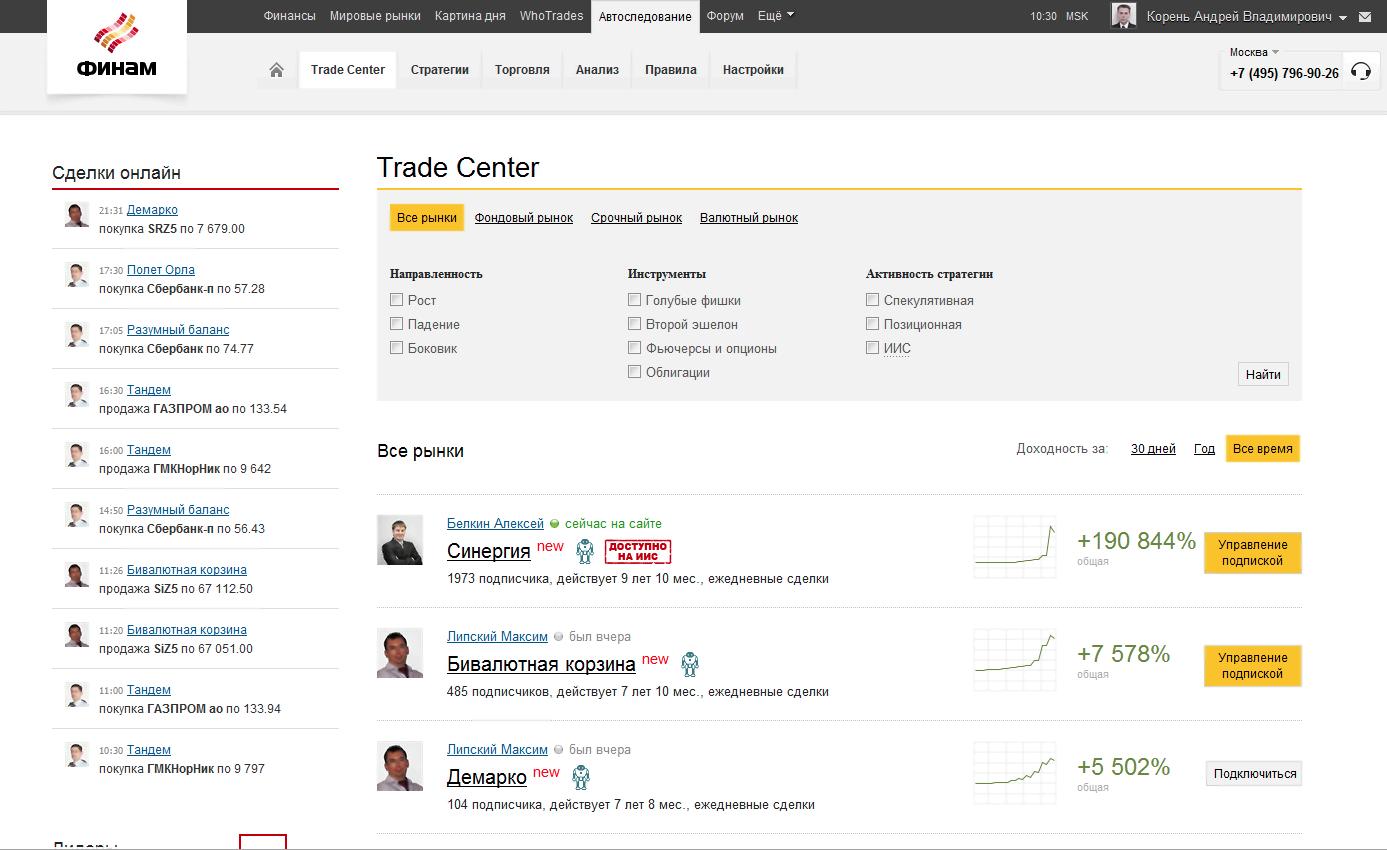Viewport: 1387px width, 850px height.
Task: Click trader avatar of the 21:31 Демарко deal
Action: pyautogui.click(x=77, y=215)
